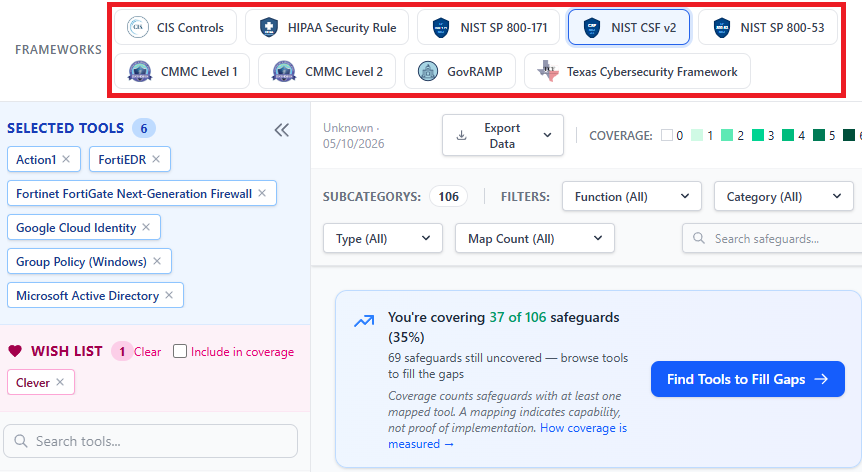Click the Microsoft Active Directory chip label
Screen dimensions: 862x472
87,296
